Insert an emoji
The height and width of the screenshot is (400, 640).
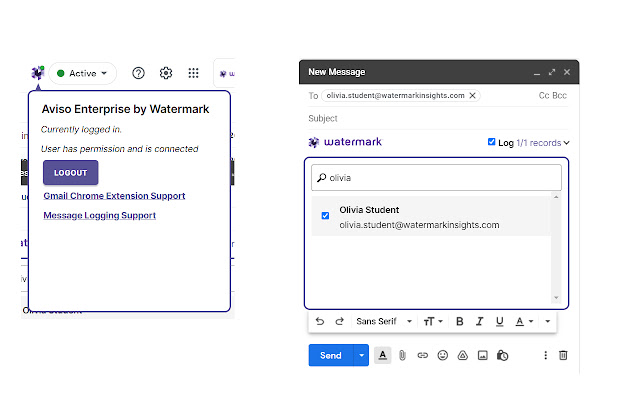[x=442, y=356]
